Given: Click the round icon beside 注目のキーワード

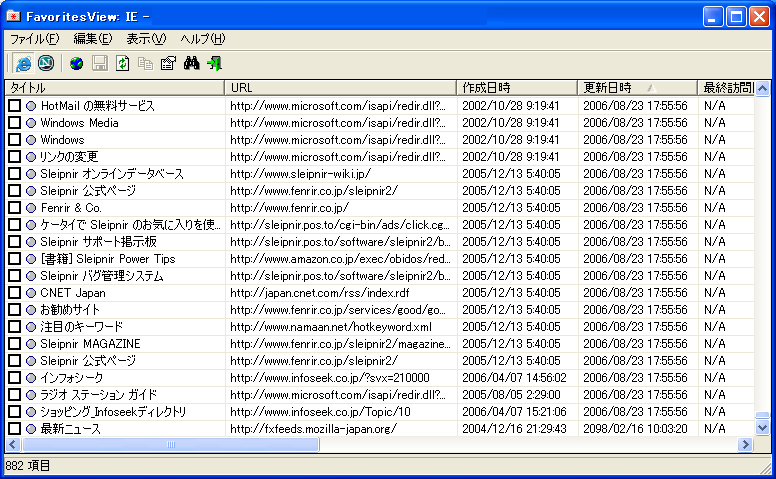Looking at the screenshot, I should click(x=31, y=327).
